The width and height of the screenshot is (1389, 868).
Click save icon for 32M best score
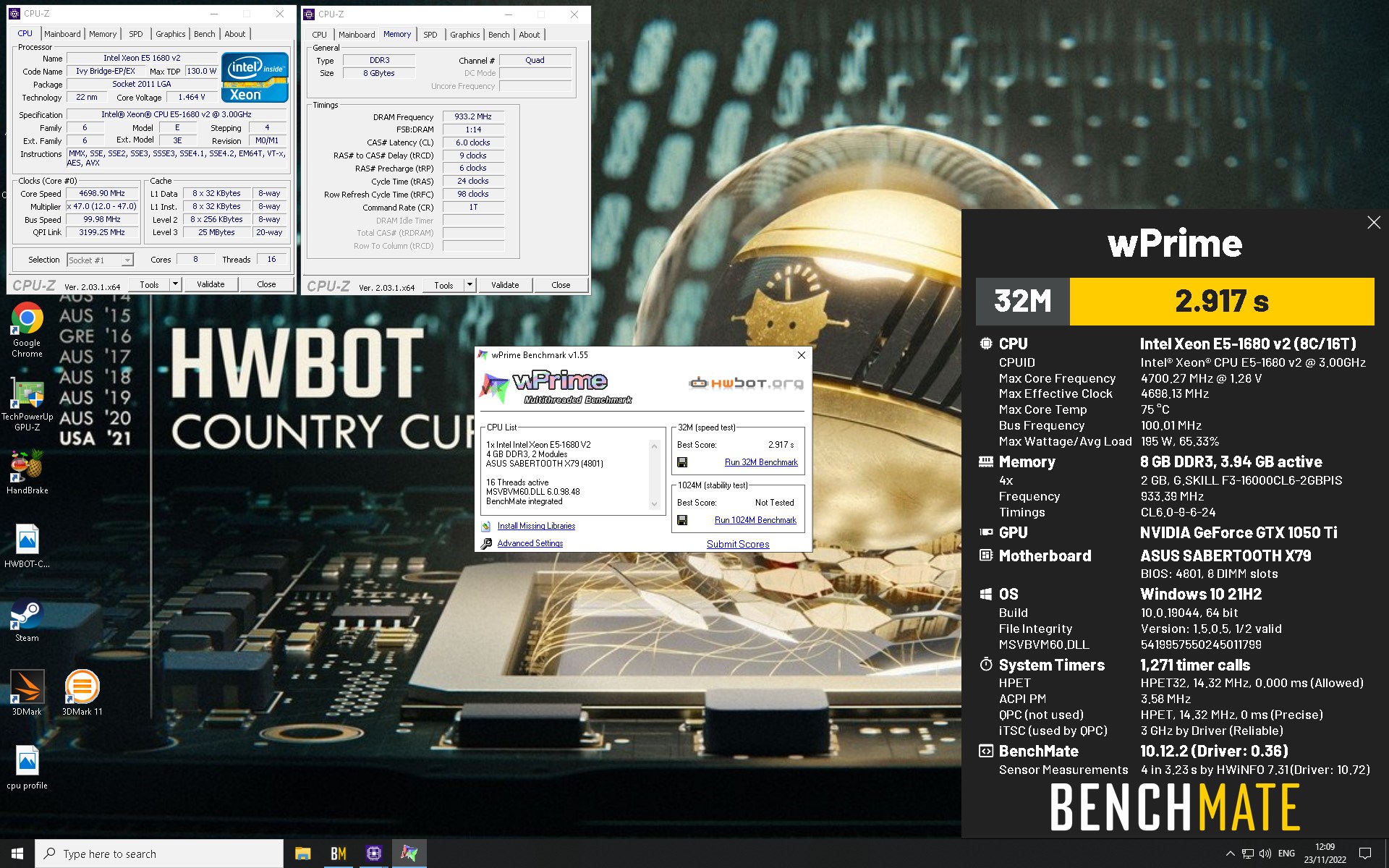(x=681, y=462)
